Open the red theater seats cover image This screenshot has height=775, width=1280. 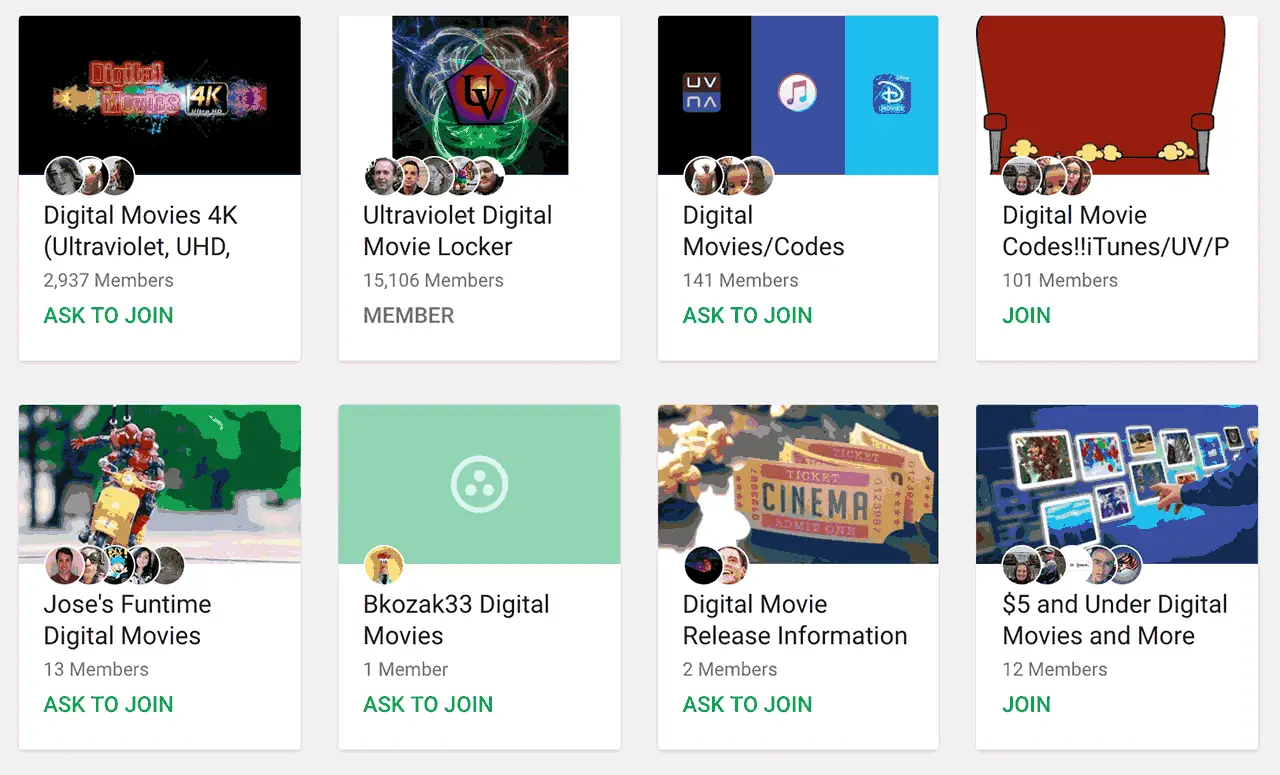click(x=1117, y=95)
